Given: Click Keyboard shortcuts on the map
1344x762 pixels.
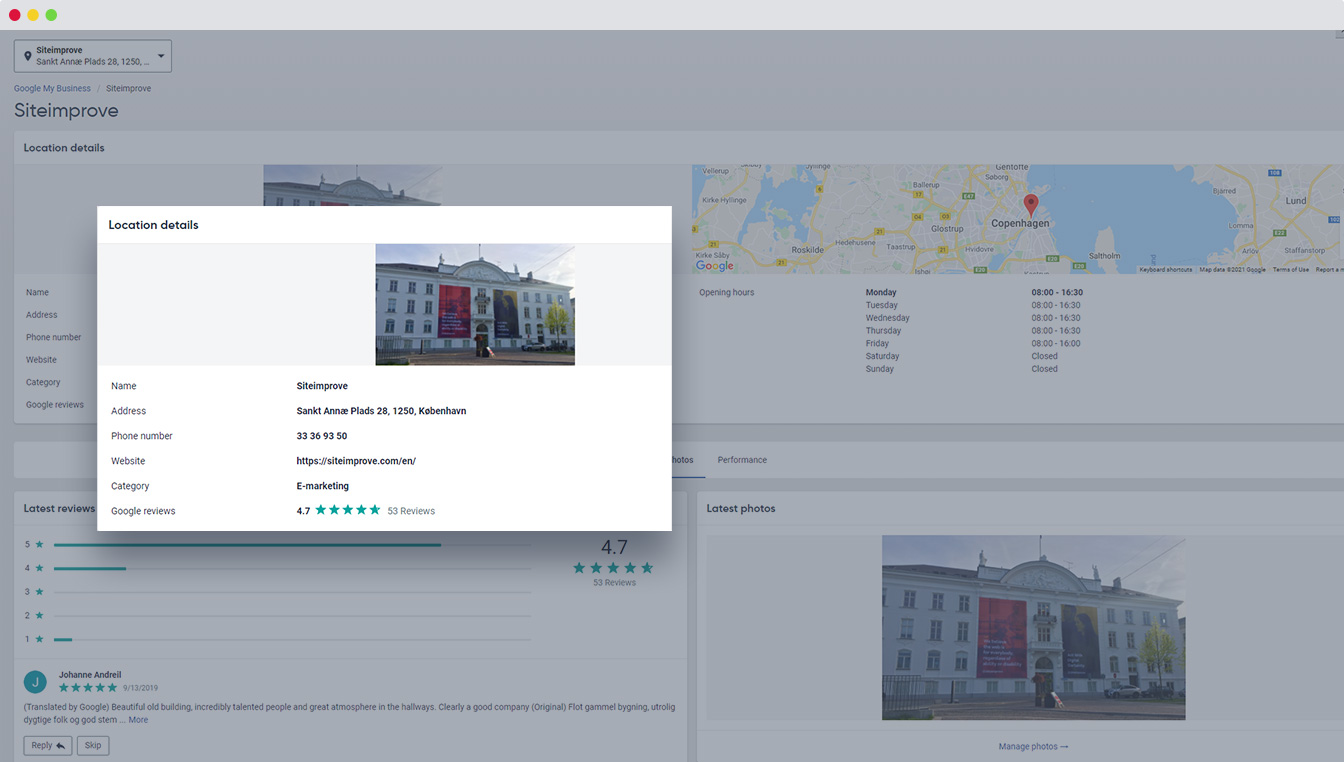Looking at the screenshot, I should click(1165, 269).
